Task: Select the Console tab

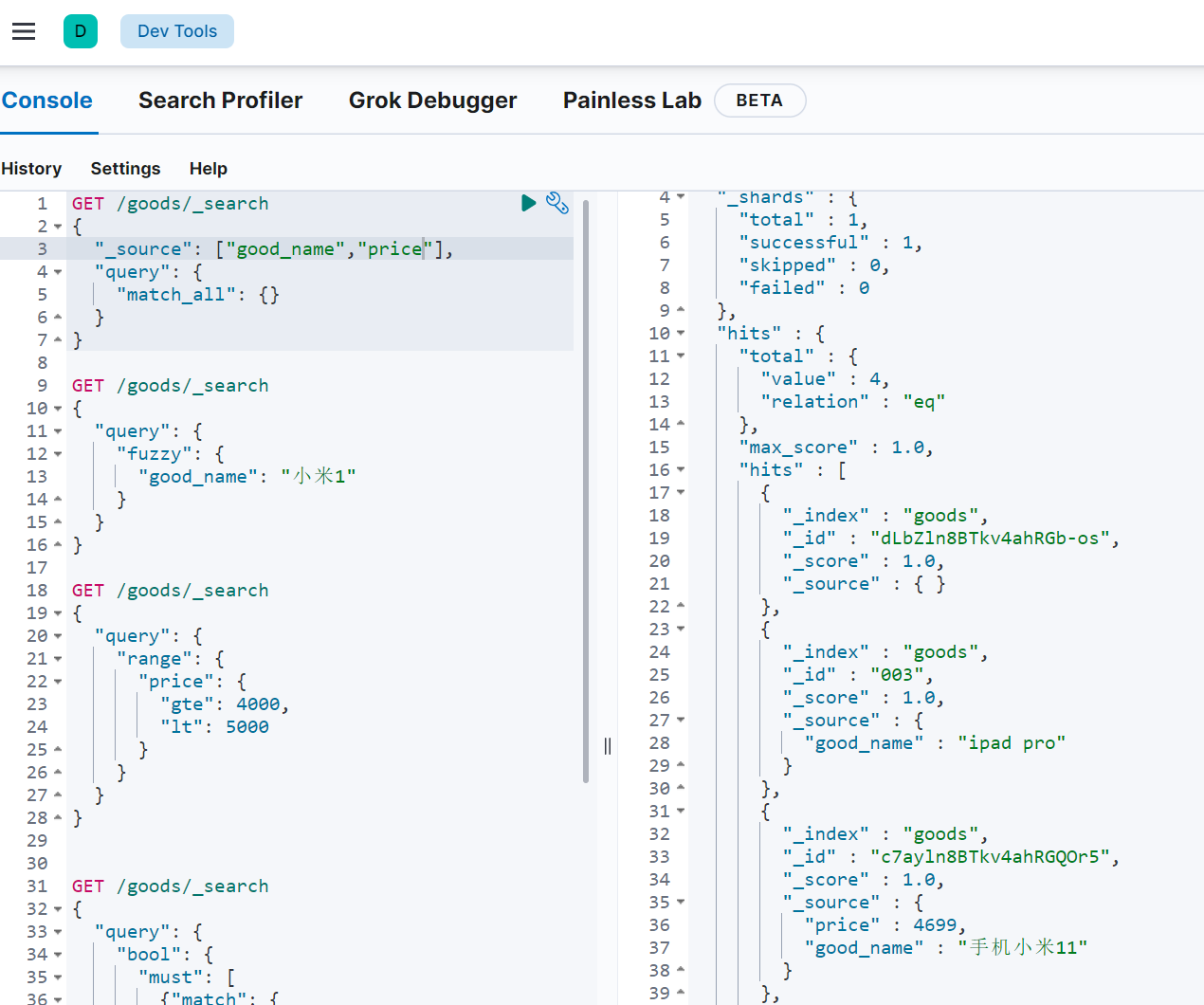Action: point(47,100)
